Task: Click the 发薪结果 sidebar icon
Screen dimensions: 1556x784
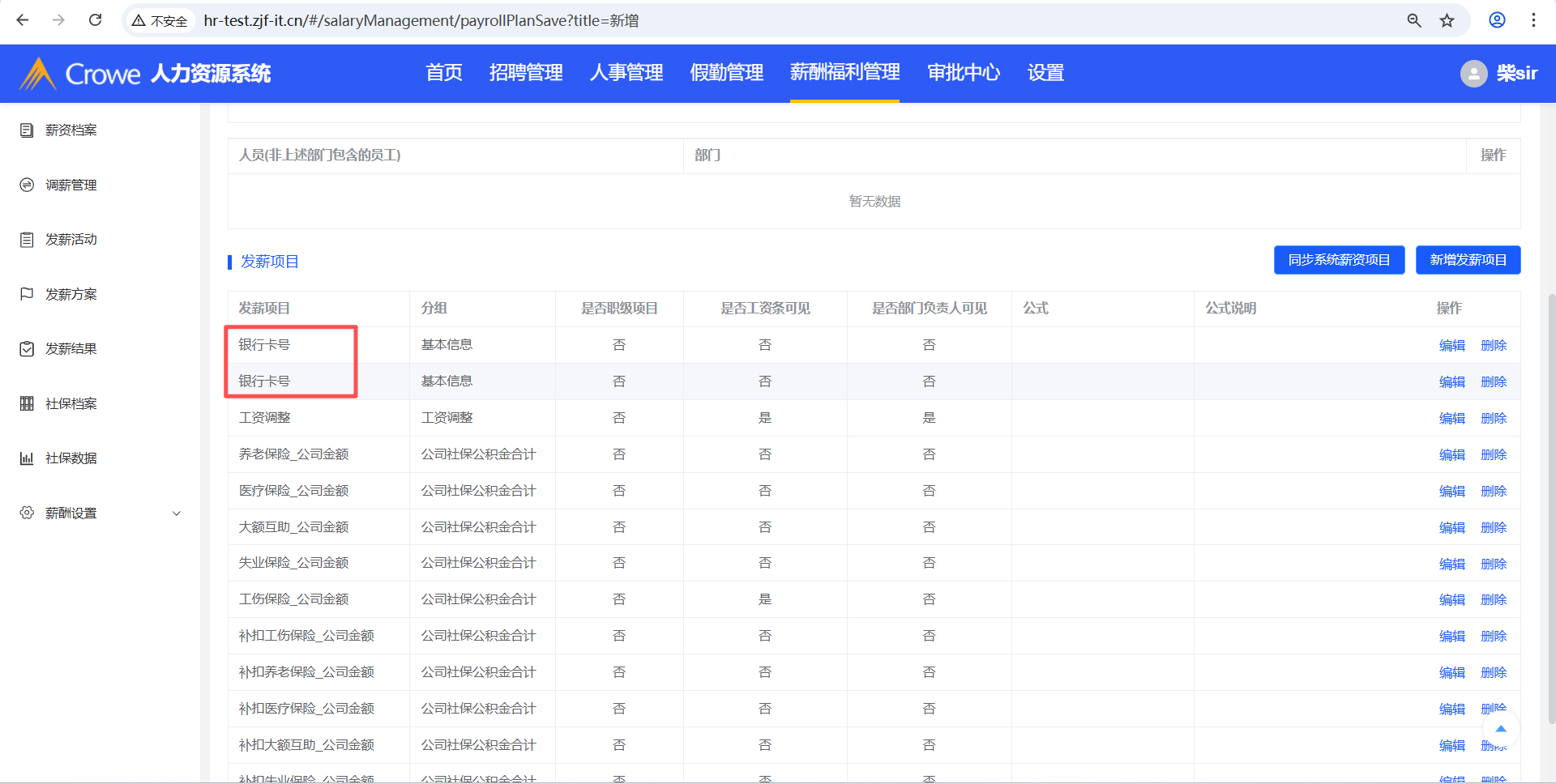Action: coord(27,349)
